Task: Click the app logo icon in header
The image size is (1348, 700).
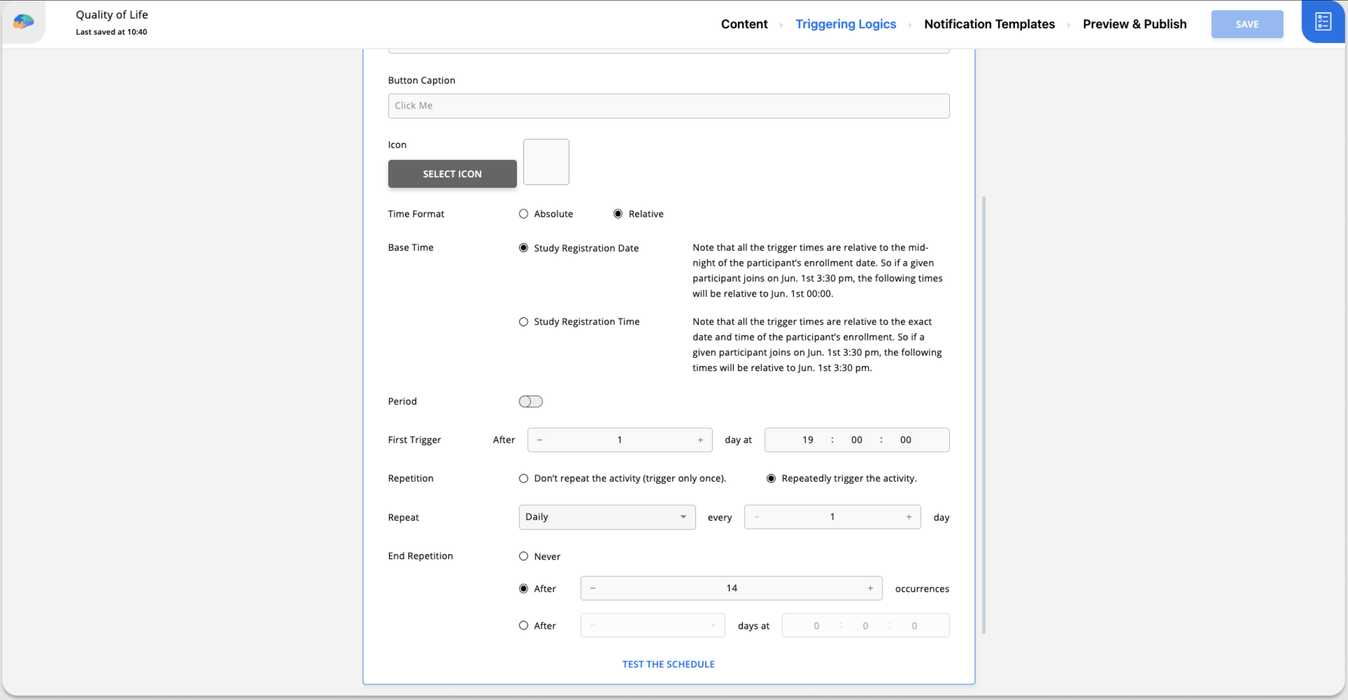Action: pyautogui.click(x=23, y=22)
